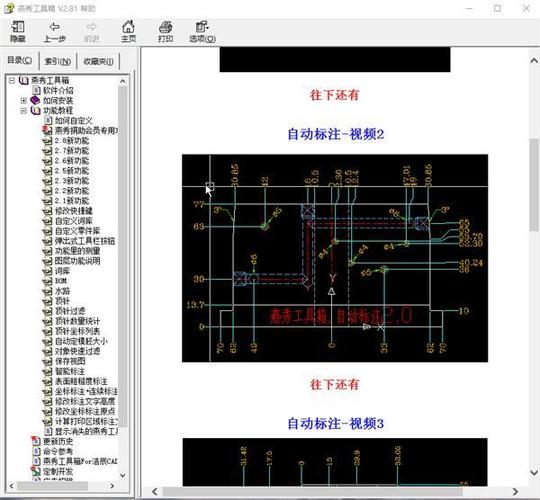540x500 pixels.
Task: Collapse the 功能教程 tree node
Action: click(23, 111)
